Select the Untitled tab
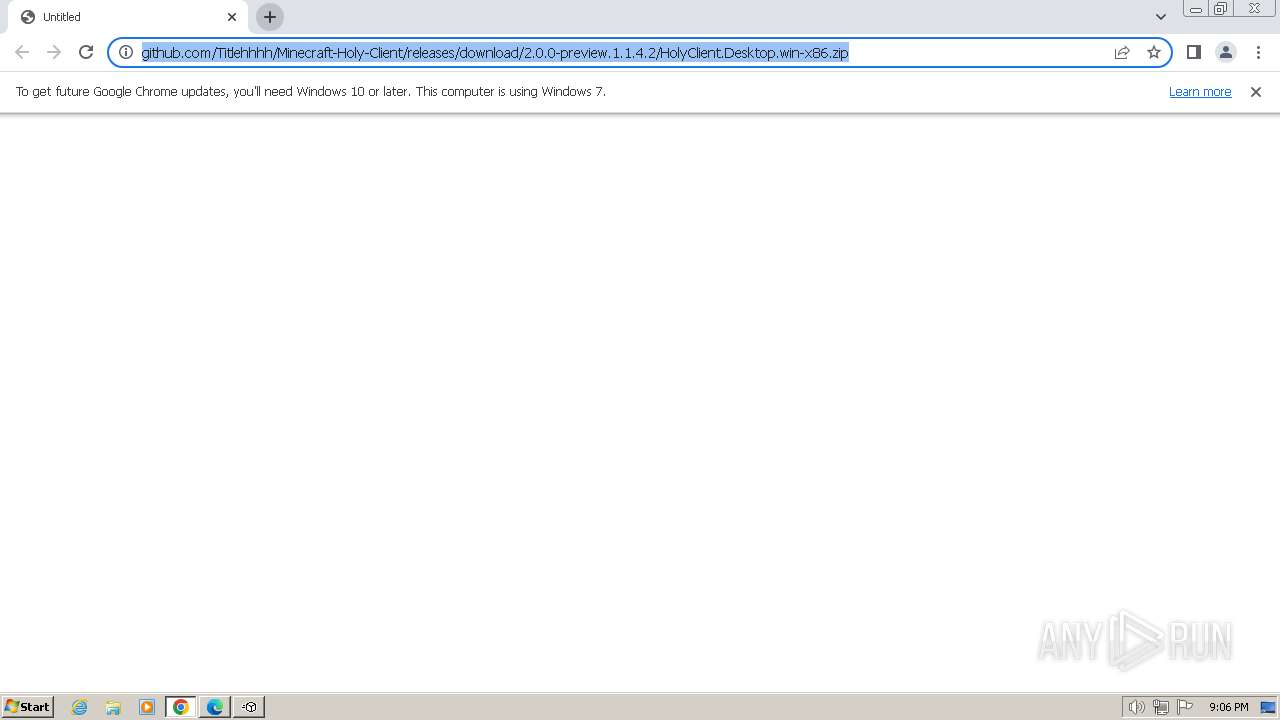The height and width of the screenshot is (720, 1280). 130,17
